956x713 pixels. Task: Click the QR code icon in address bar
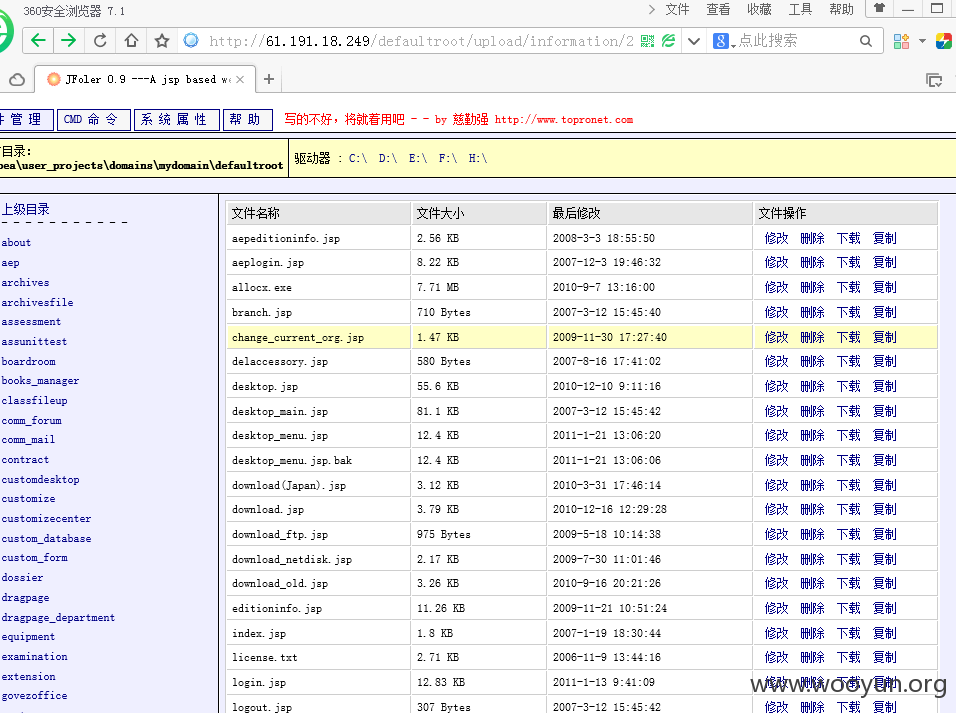tap(647, 41)
